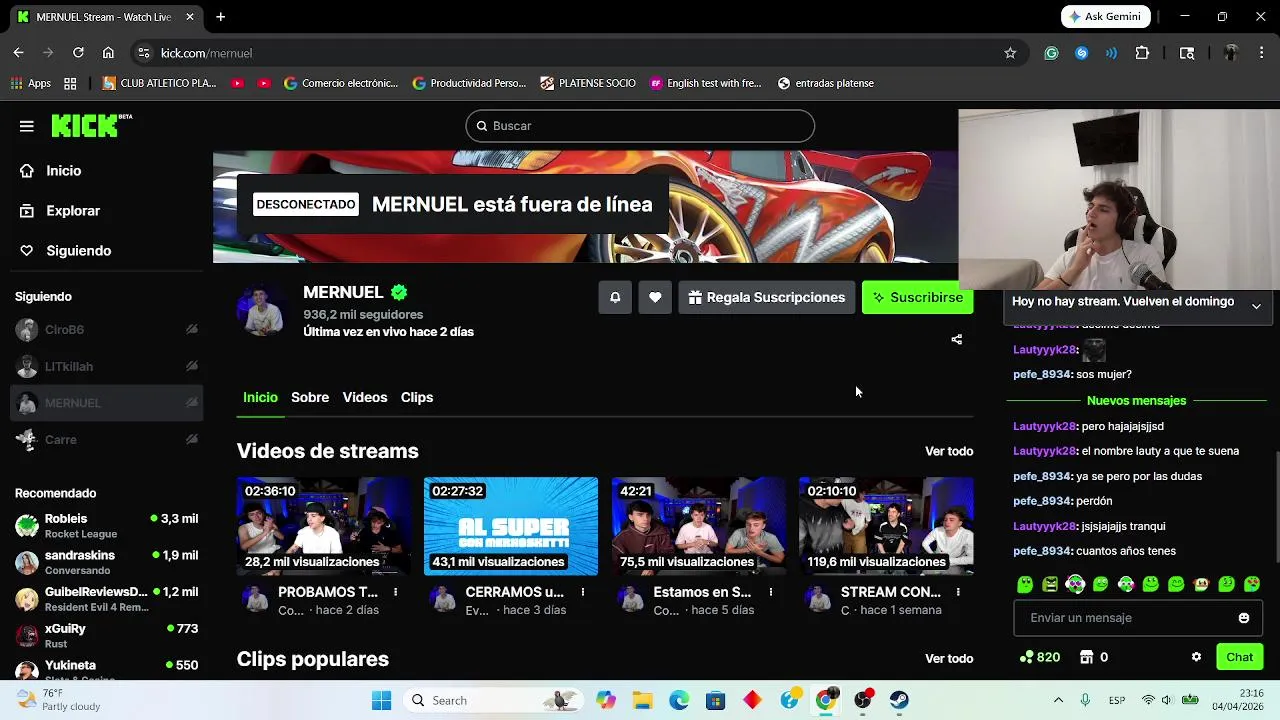Toggle notifications for LITkillah in Siguiendo
Viewport: 1280px width, 720px height.
coord(191,366)
